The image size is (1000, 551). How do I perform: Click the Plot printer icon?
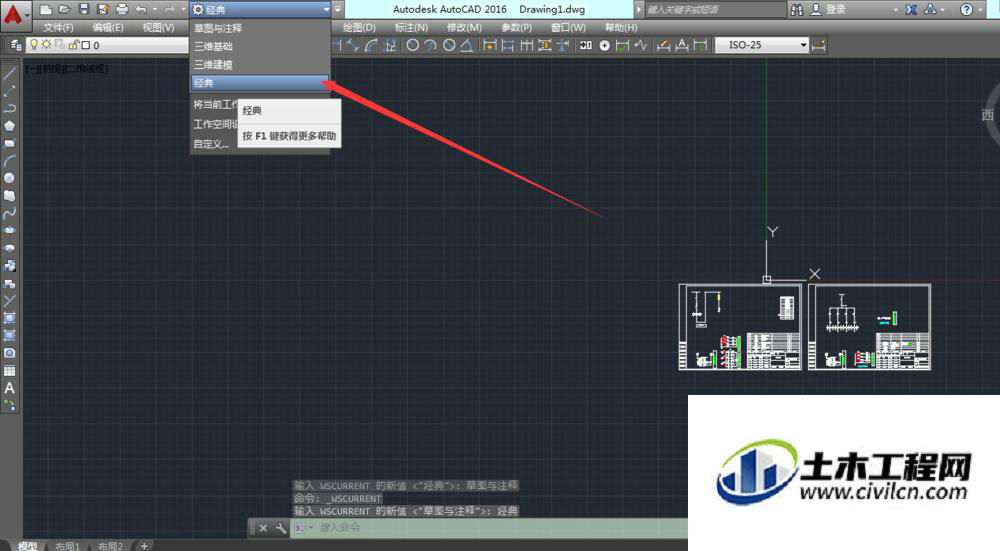[122, 10]
